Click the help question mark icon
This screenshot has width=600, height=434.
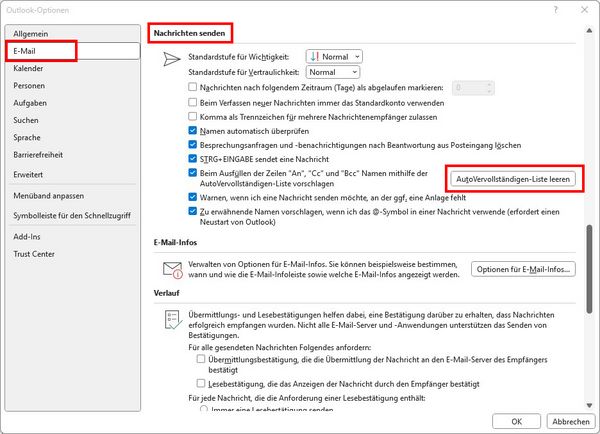pyautogui.click(x=556, y=10)
